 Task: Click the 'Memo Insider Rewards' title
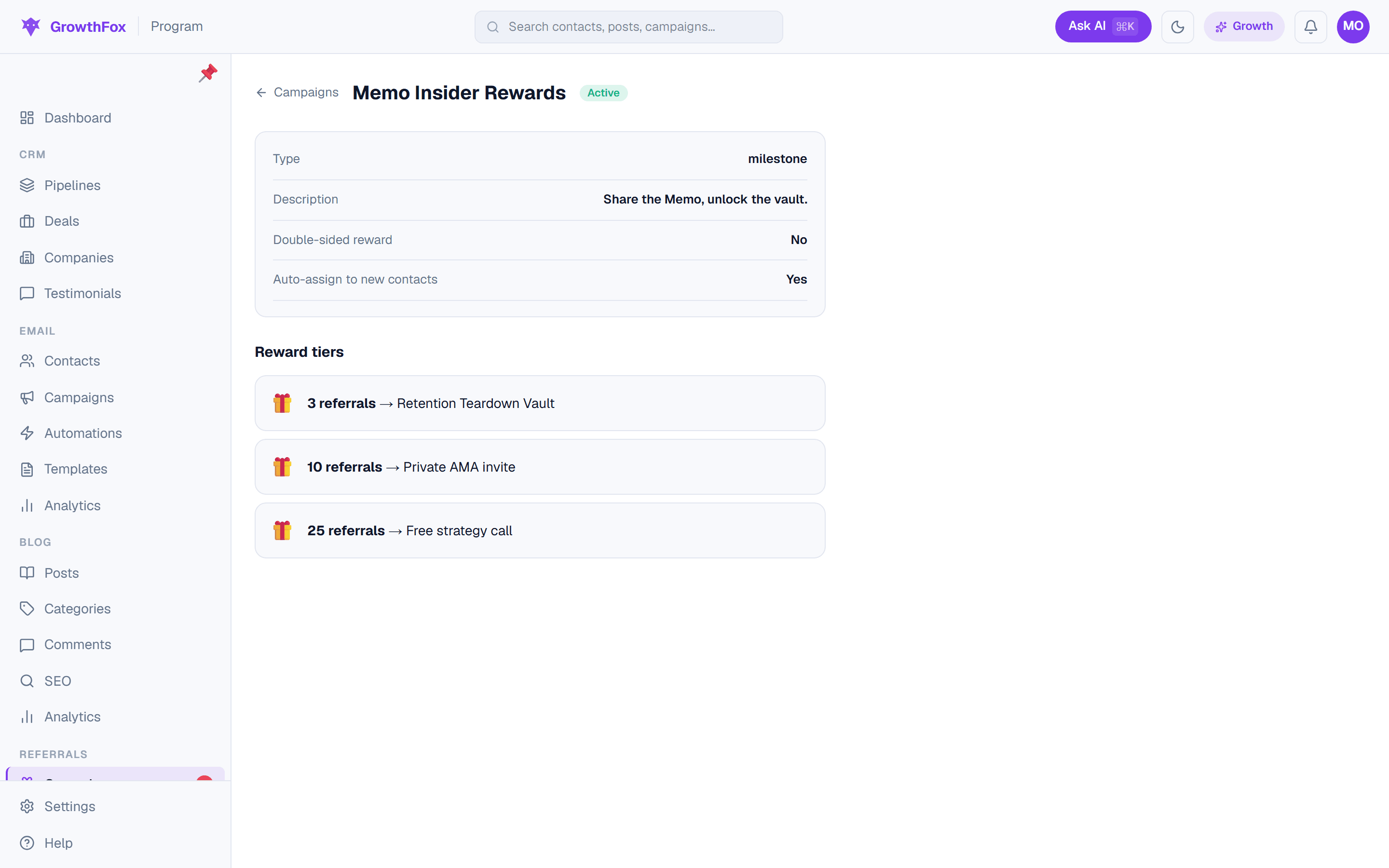tap(459, 93)
